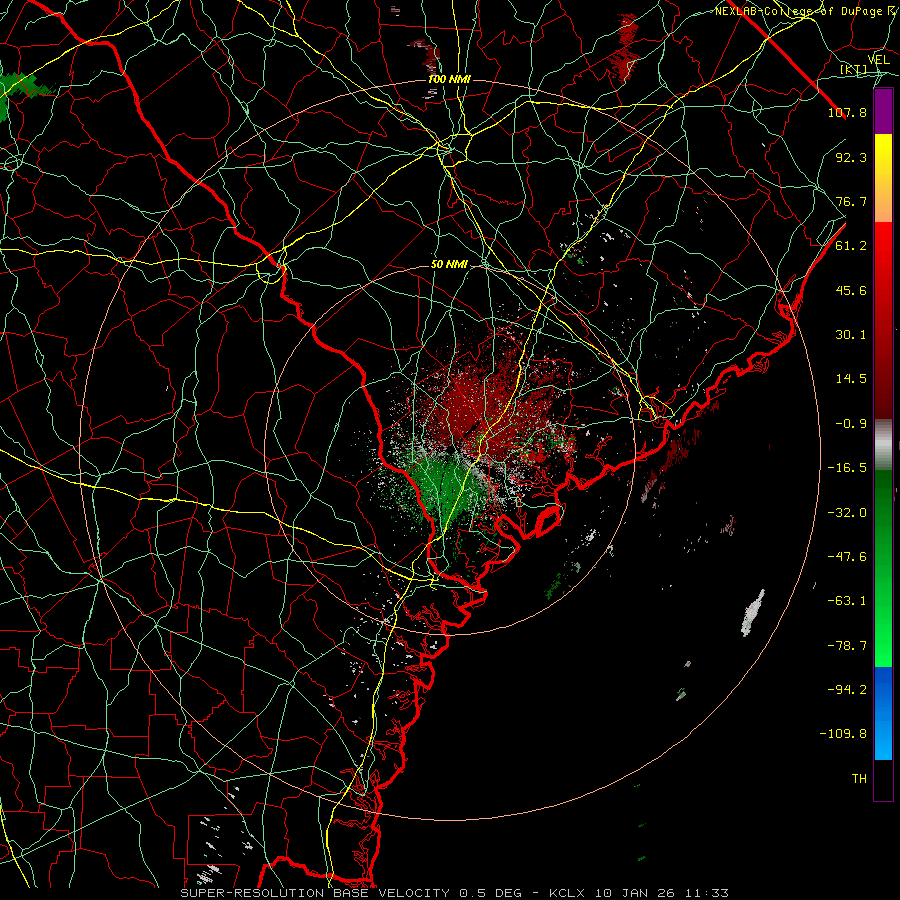Click the large green inbound velocity area
The height and width of the screenshot is (900, 900).
point(445,485)
